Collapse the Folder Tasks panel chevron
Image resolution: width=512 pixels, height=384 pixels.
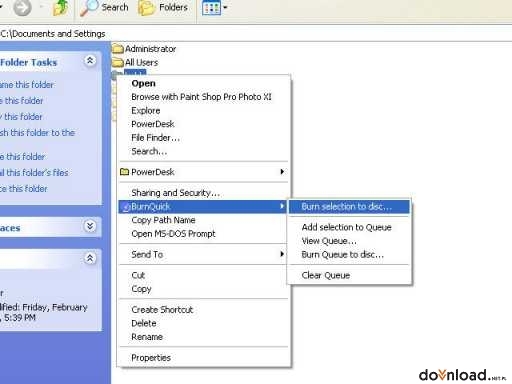90,61
